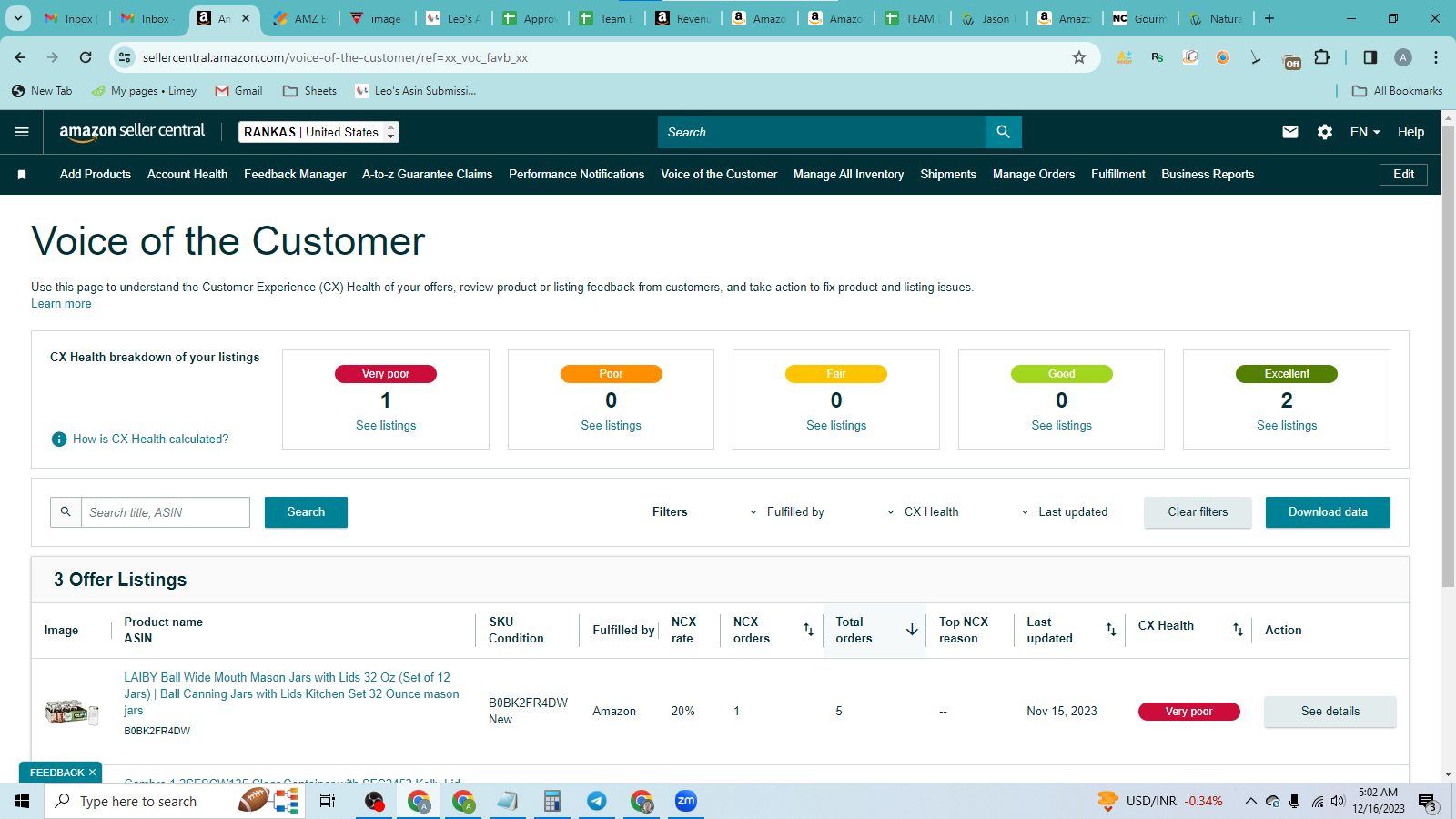
Task: Click the AMZ Scout extension icon
Action: (x=1125, y=57)
